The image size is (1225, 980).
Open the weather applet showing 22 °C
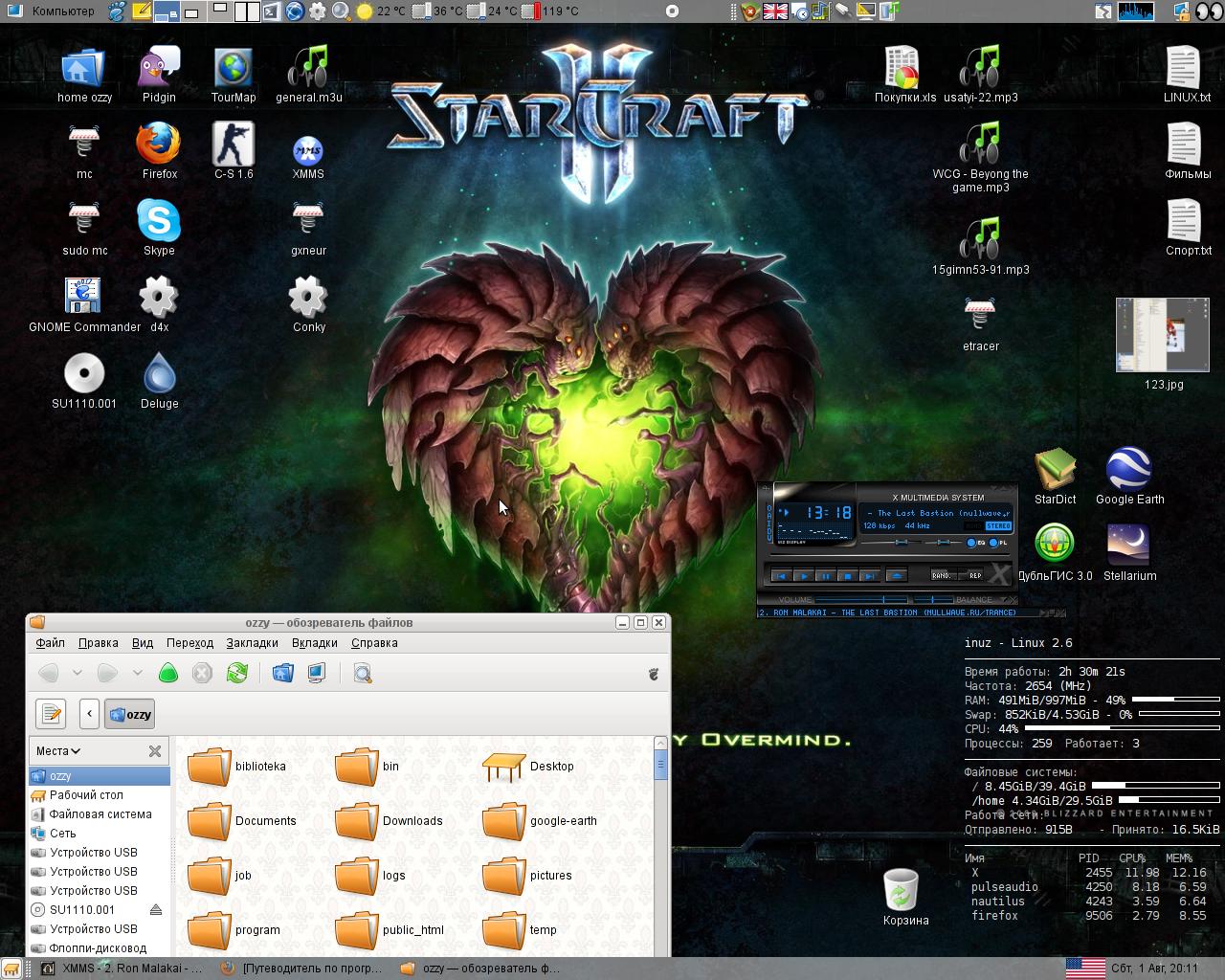click(380, 11)
